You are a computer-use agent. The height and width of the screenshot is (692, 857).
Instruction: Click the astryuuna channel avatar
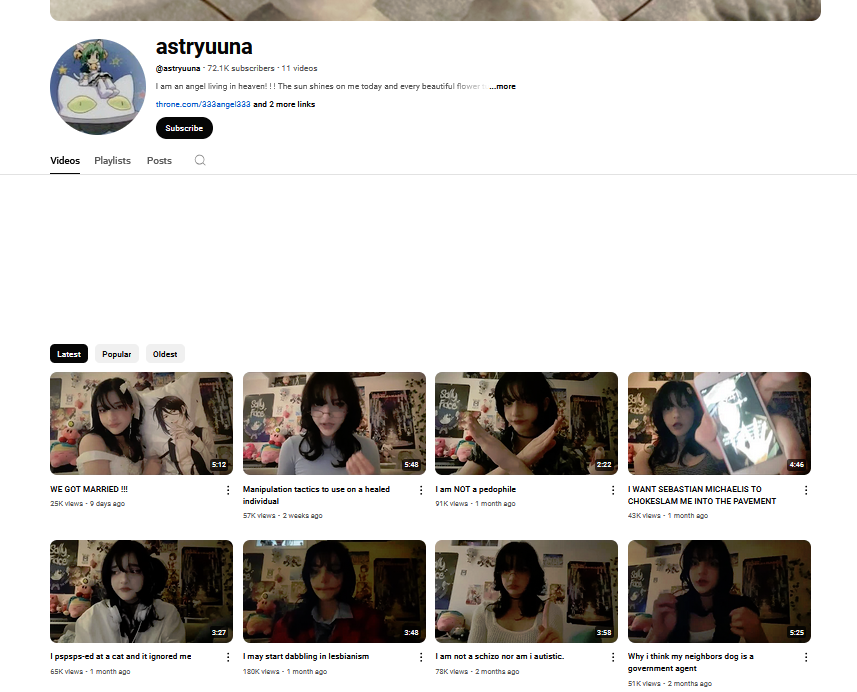(98, 87)
